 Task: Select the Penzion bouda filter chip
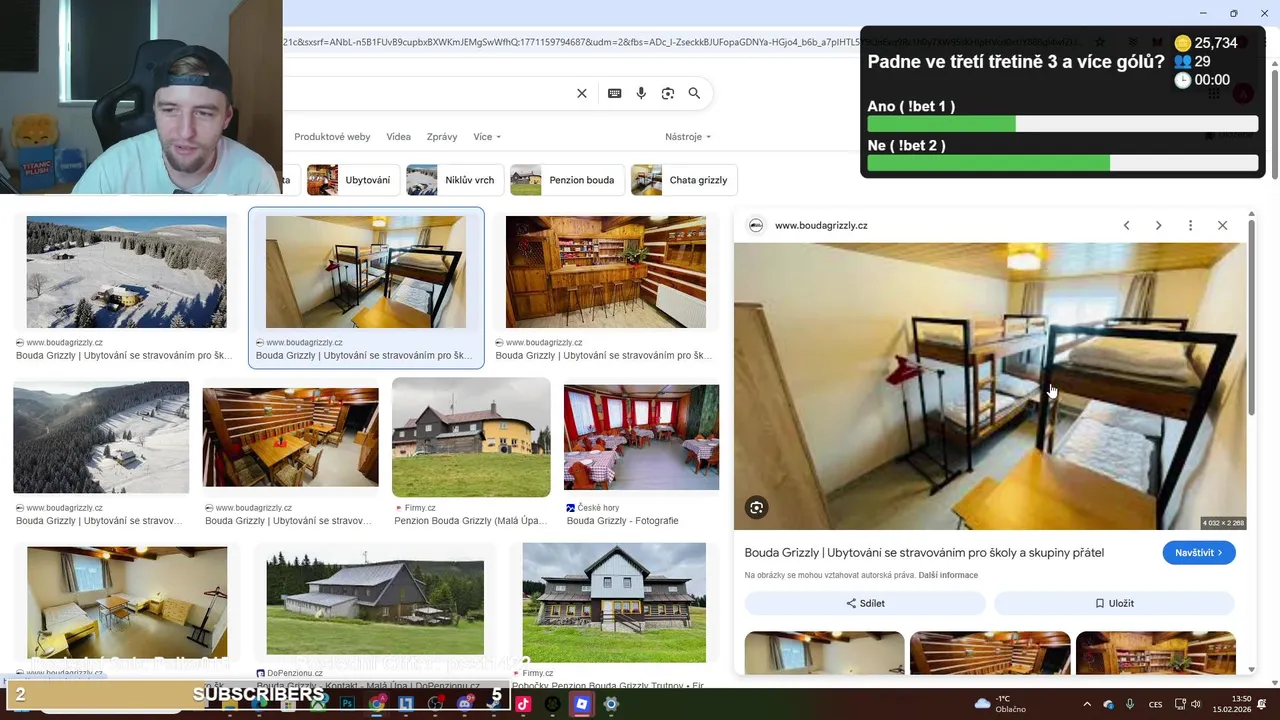[567, 180]
